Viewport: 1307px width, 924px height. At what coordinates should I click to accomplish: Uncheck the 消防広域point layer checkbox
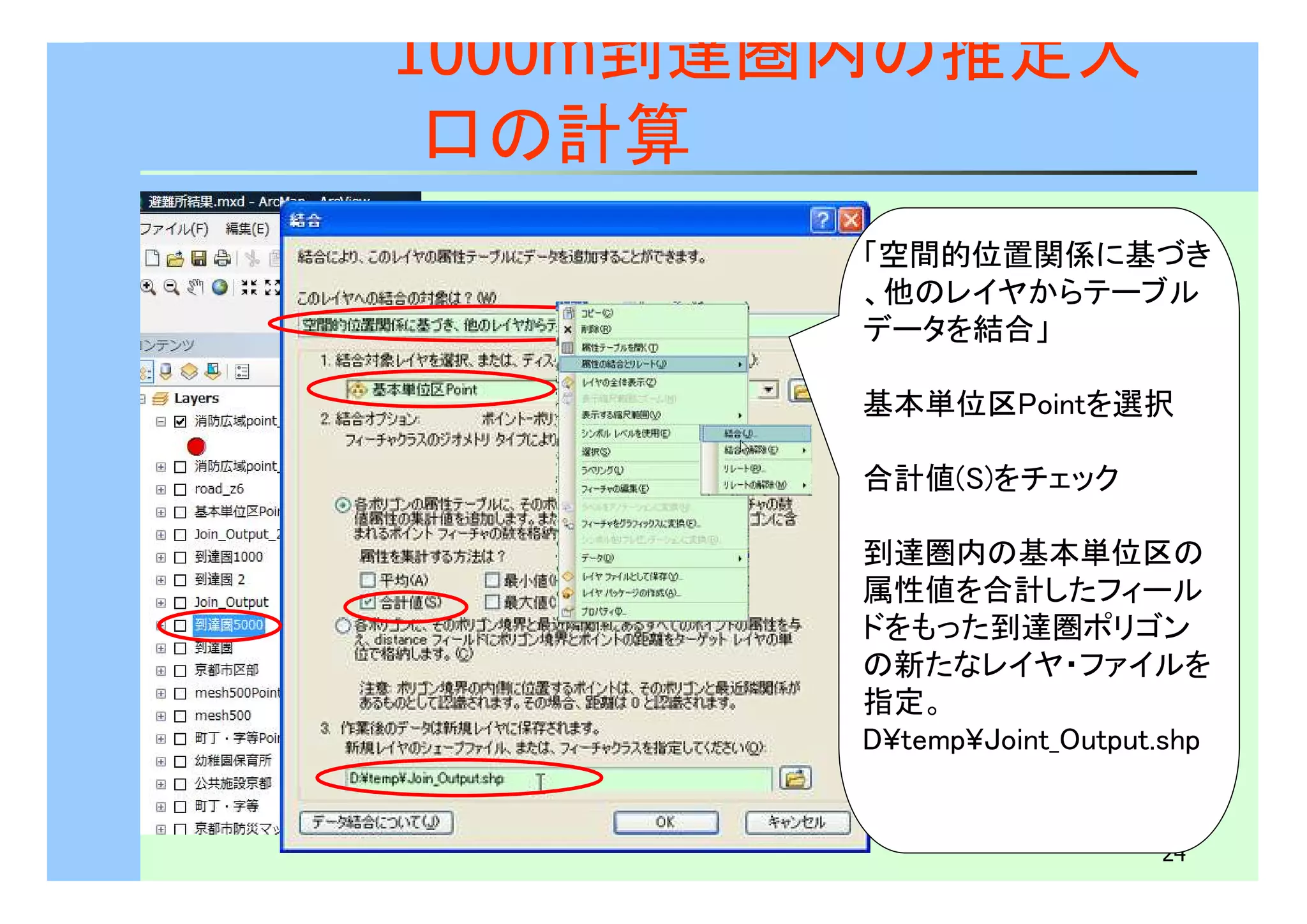click(x=181, y=422)
